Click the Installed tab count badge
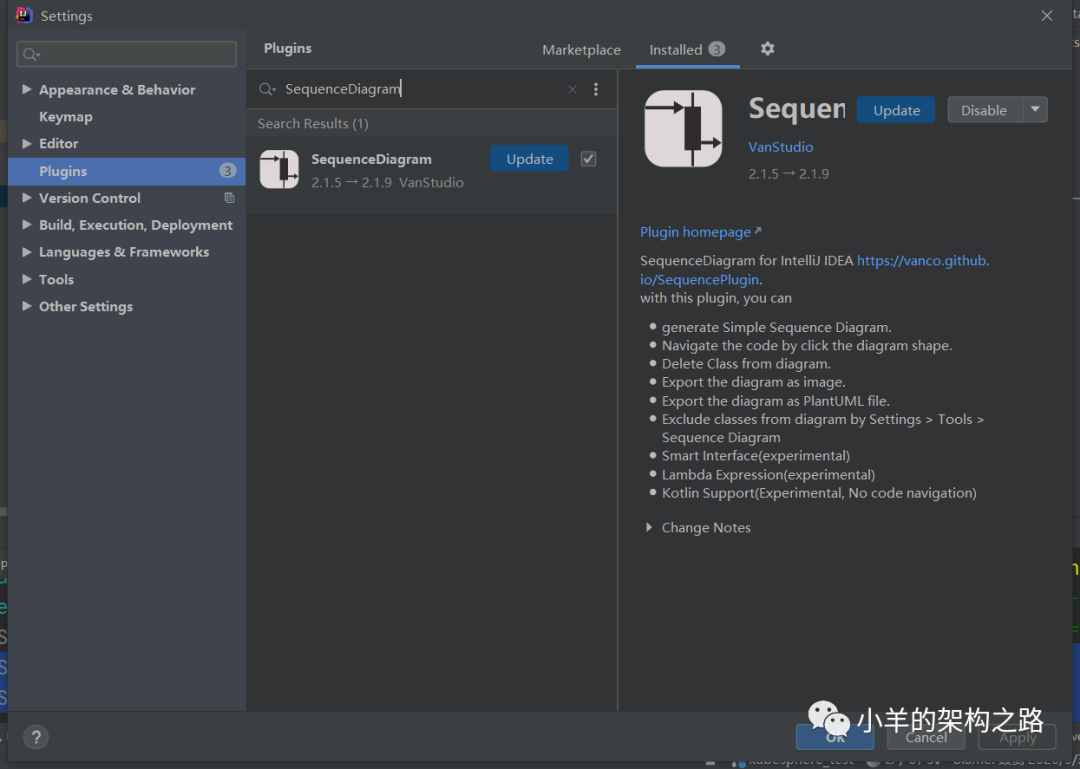The image size is (1080, 769). point(716,50)
